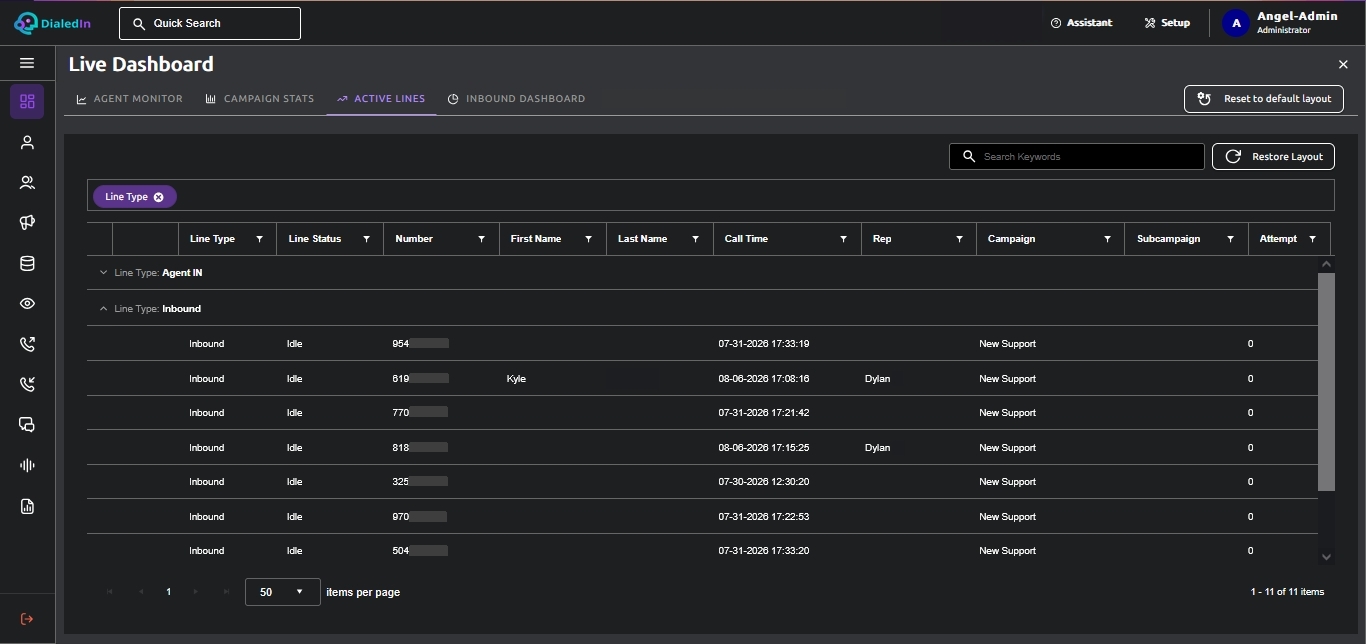Open the Assistant menu
The width and height of the screenshot is (1366, 644).
[x=1081, y=23]
